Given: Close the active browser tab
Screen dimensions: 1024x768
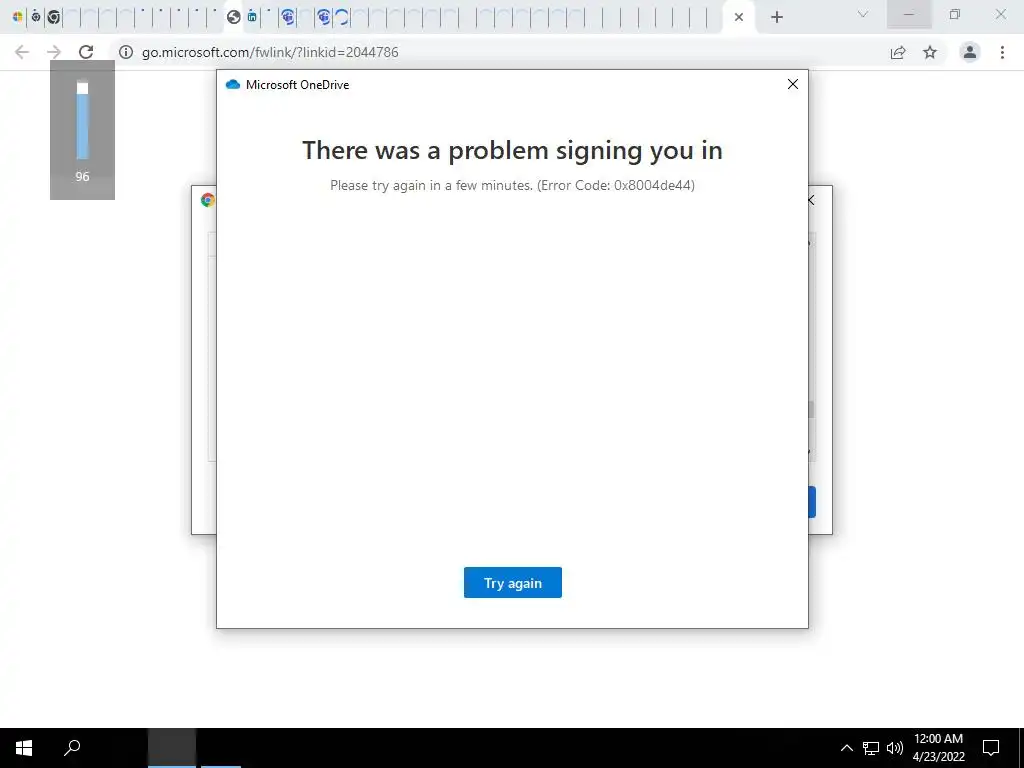Looking at the screenshot, I should 739,17.
